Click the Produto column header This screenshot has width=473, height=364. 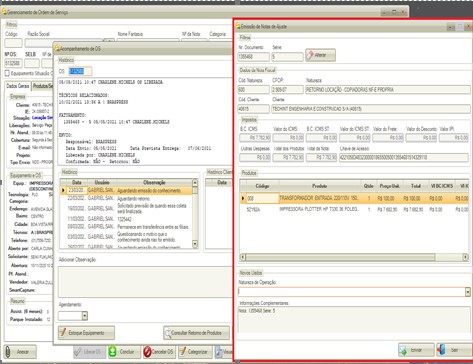319,186
